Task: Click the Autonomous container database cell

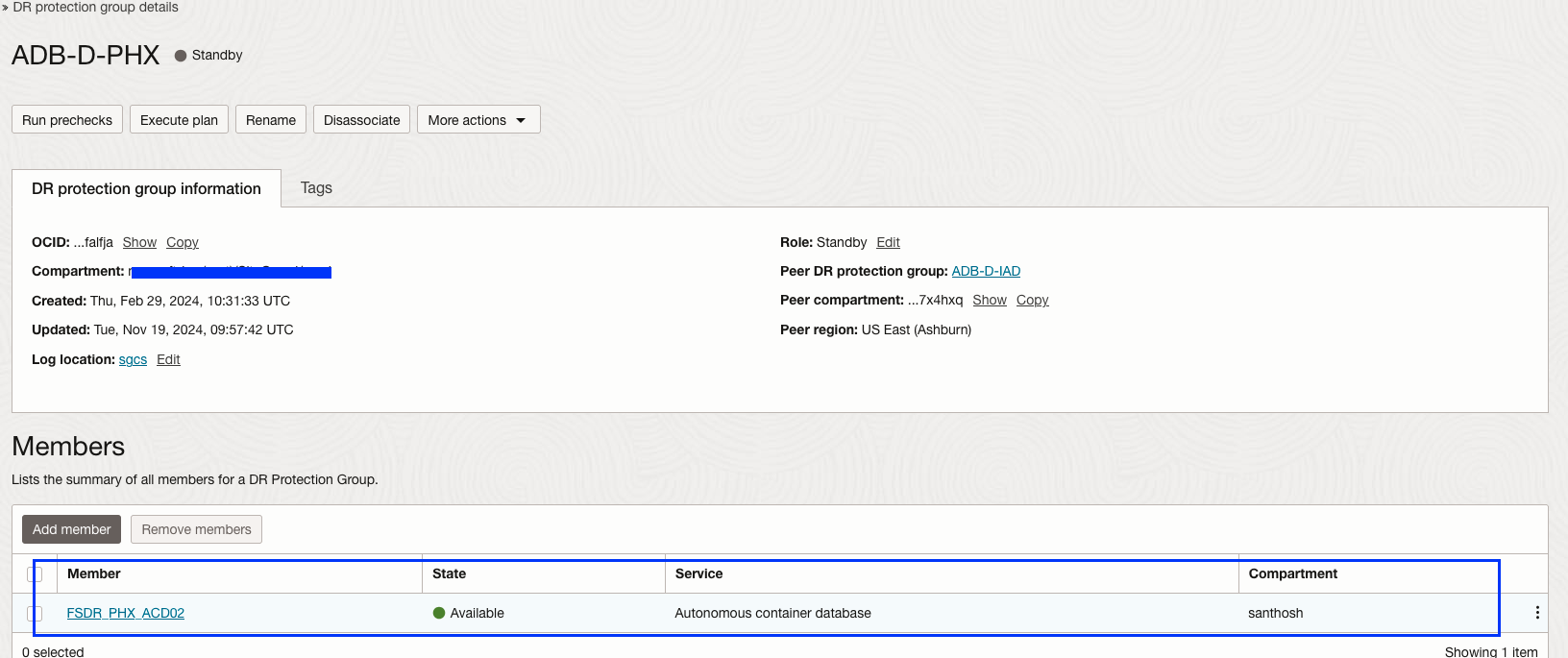Action: [x=772, y=613]
